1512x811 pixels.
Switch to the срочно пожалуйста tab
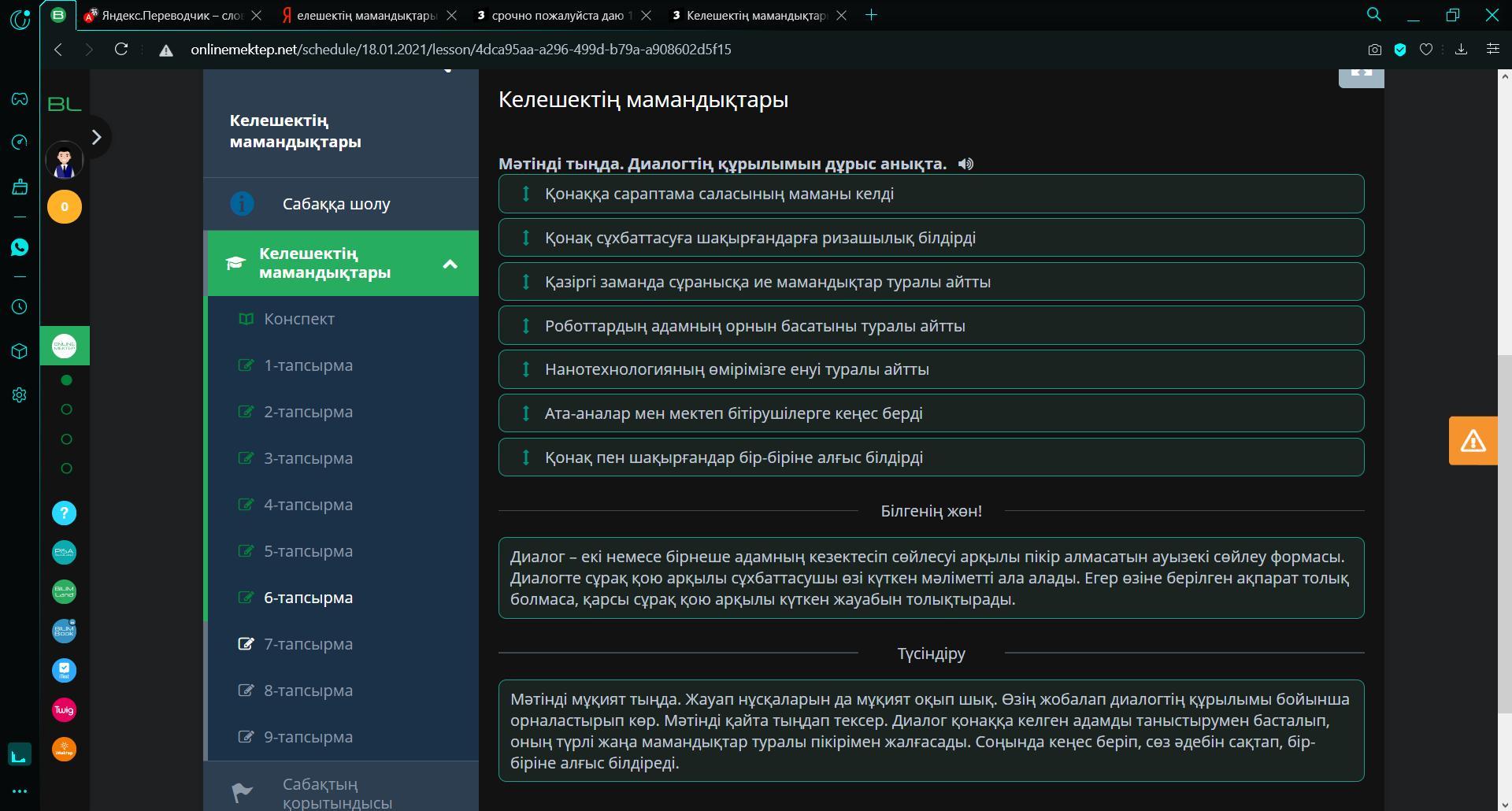556,15
